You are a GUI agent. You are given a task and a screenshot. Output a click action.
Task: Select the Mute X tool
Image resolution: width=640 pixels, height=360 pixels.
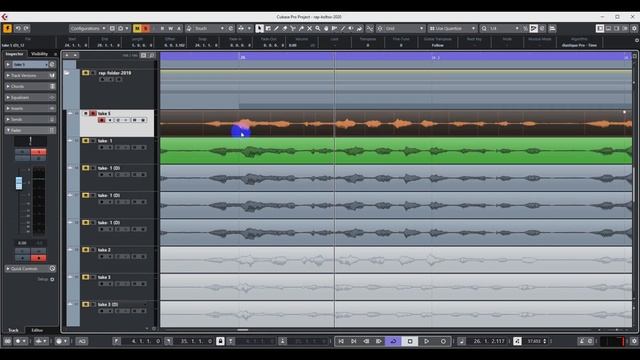pos(309,28)
